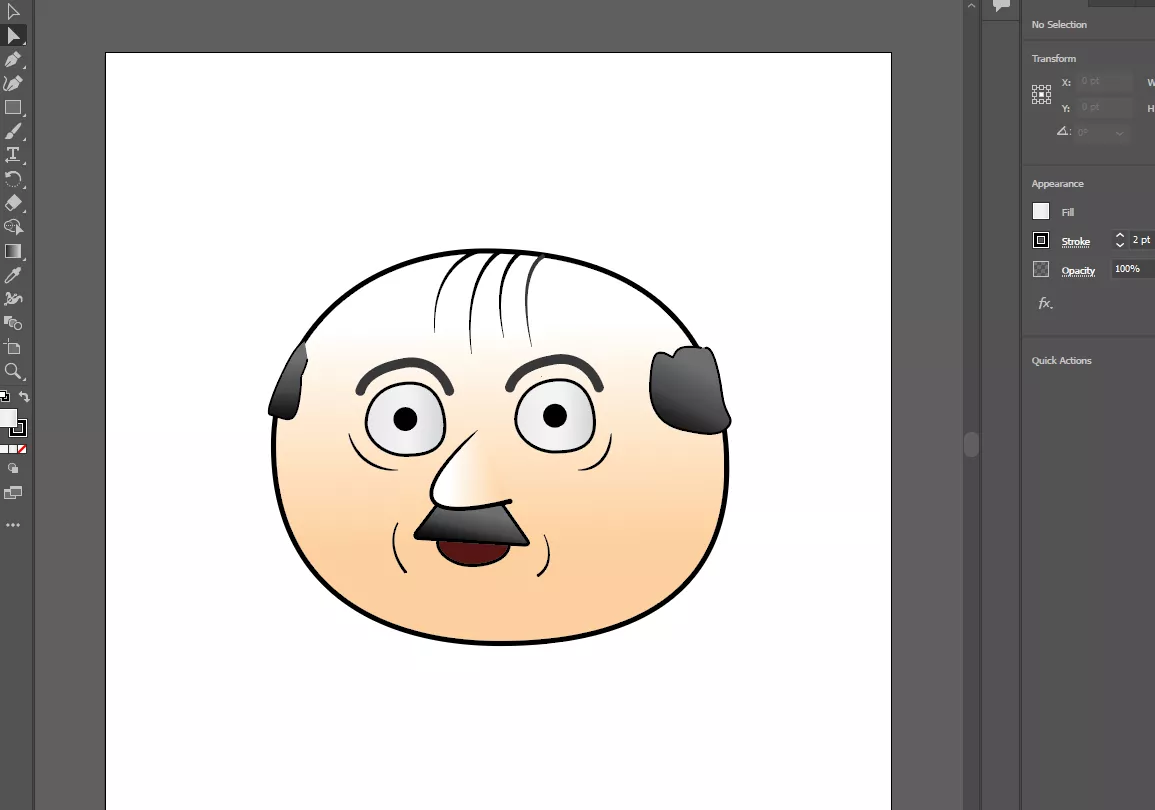Image resolution: width=1155 pixels, height=810 pixels.
Task: Select the Gradient tool
Action: (13, 251)
